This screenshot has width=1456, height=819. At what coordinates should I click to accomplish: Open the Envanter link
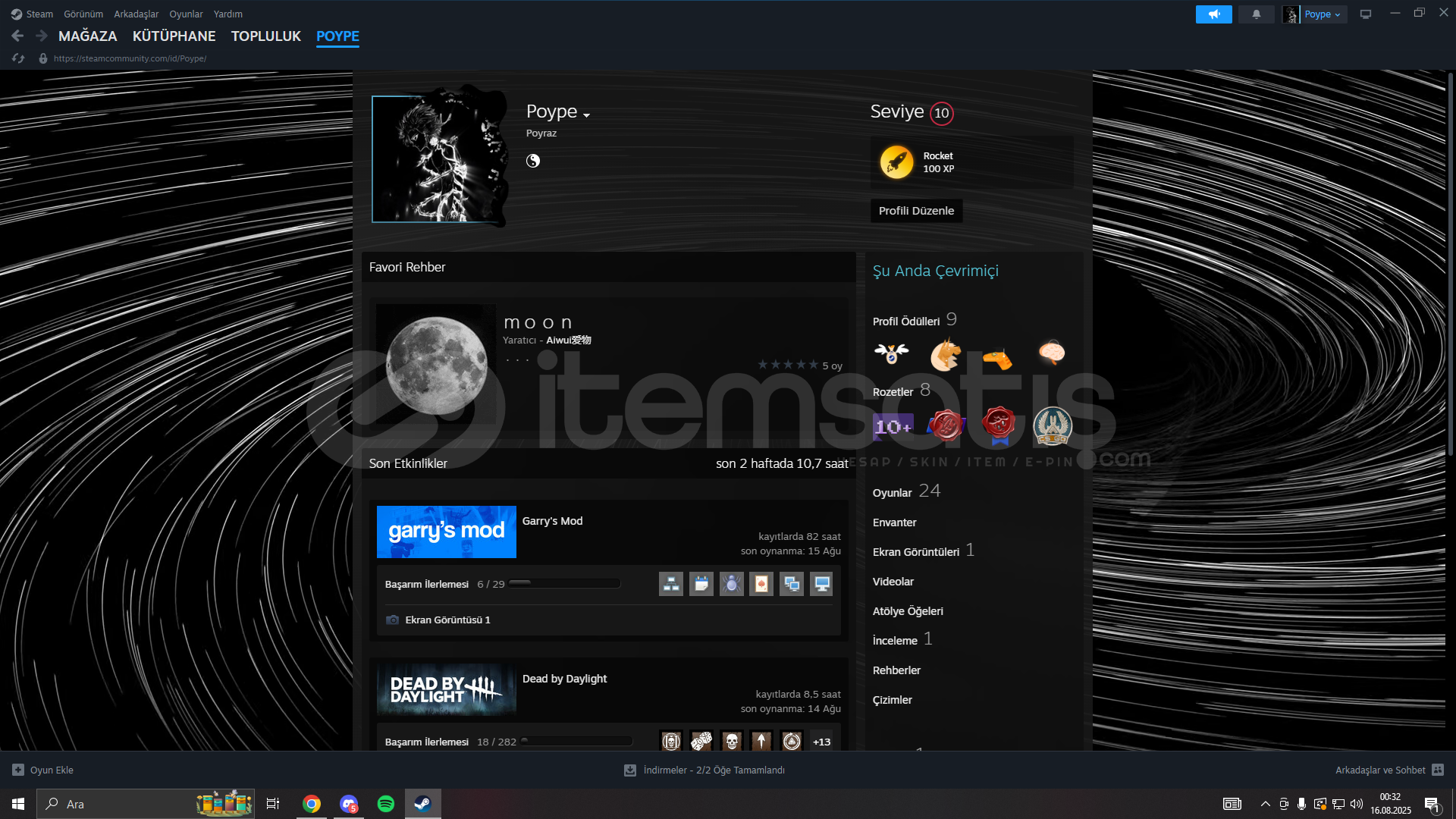894,522
